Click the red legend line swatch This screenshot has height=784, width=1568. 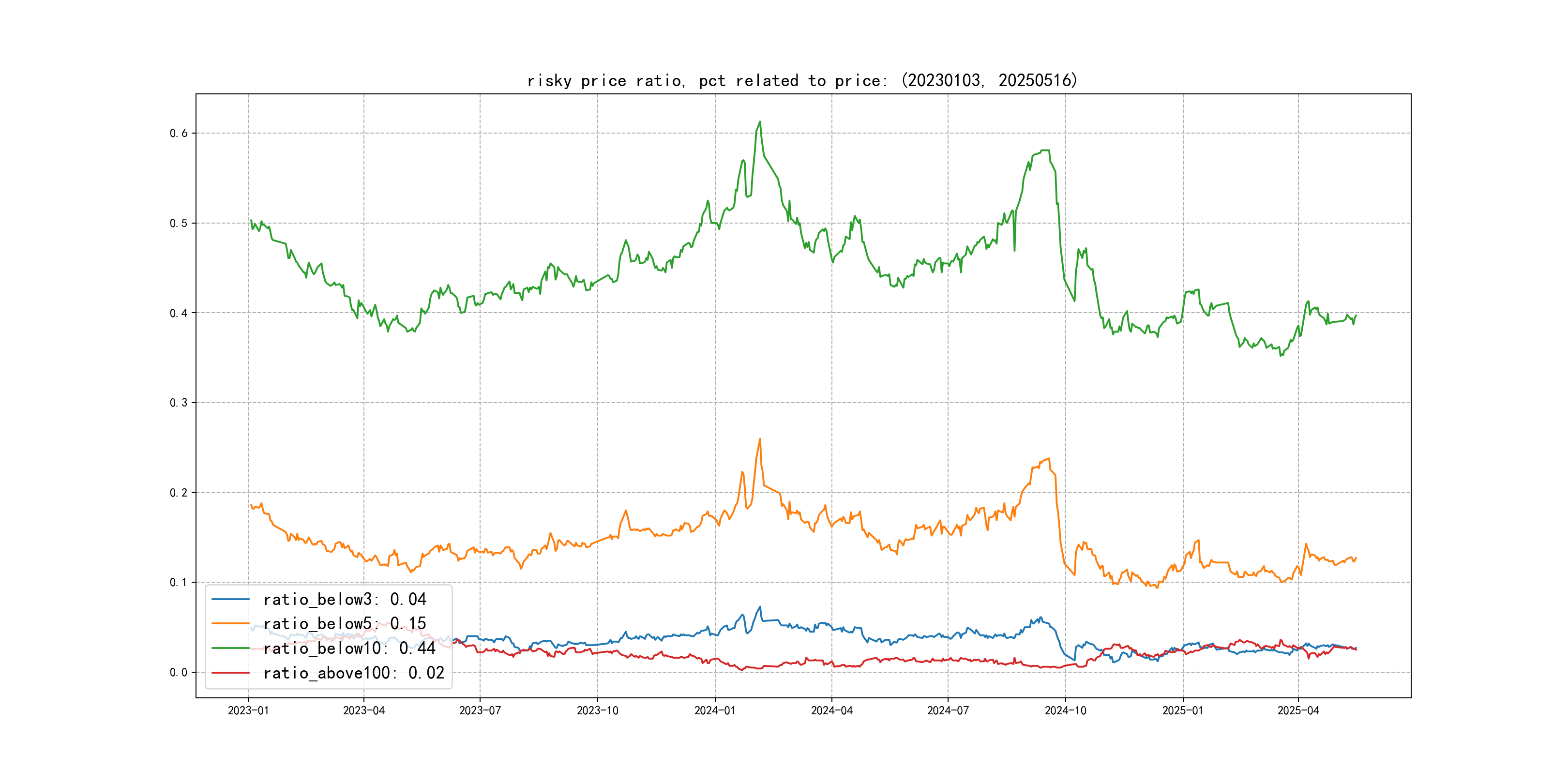point(230,673)
